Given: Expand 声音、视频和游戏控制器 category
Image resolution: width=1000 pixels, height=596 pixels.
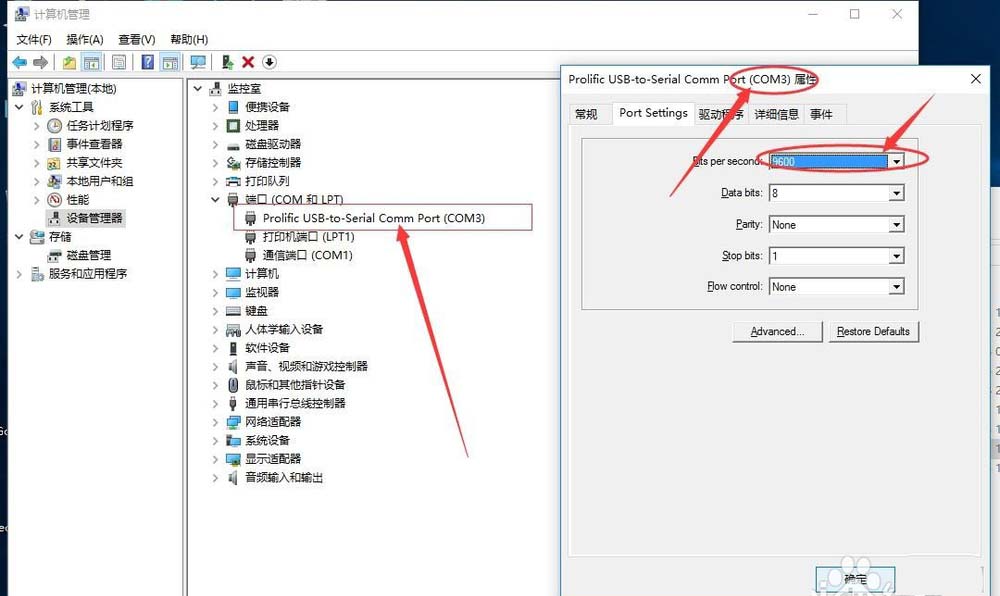Looking at the screenshot, I should tap(216, 367).
